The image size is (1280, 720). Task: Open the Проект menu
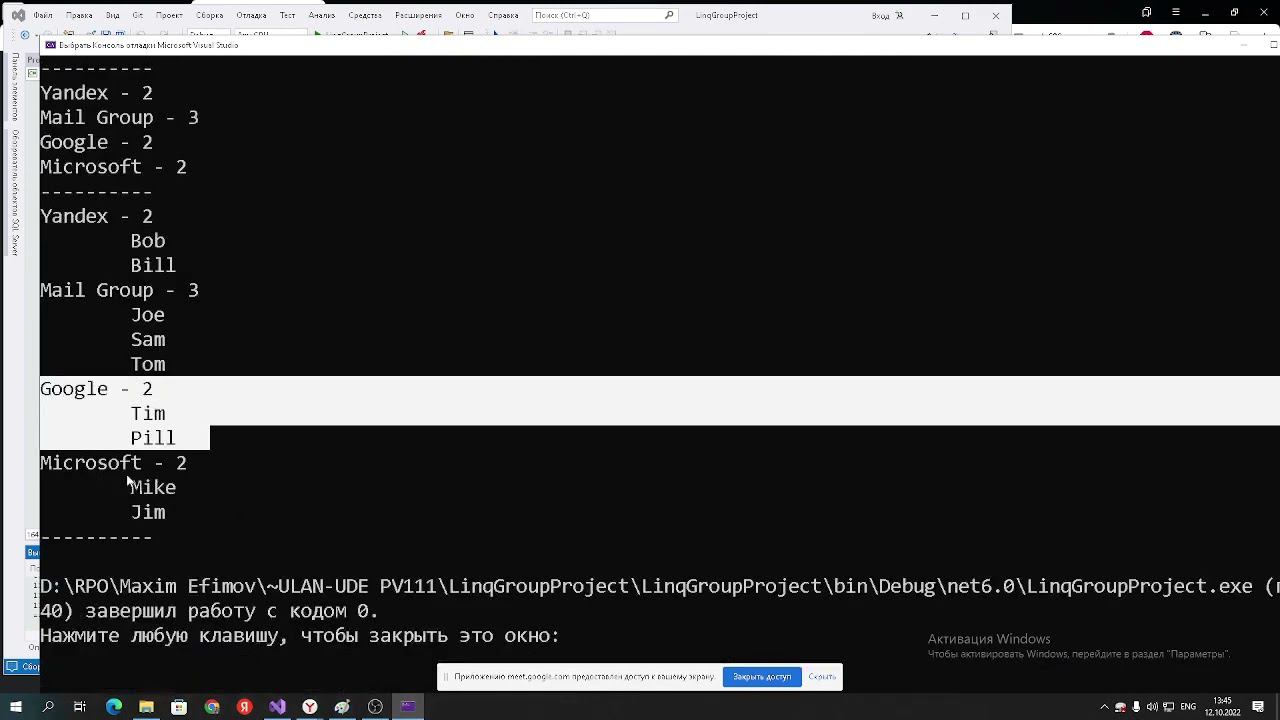click(169, 15)
